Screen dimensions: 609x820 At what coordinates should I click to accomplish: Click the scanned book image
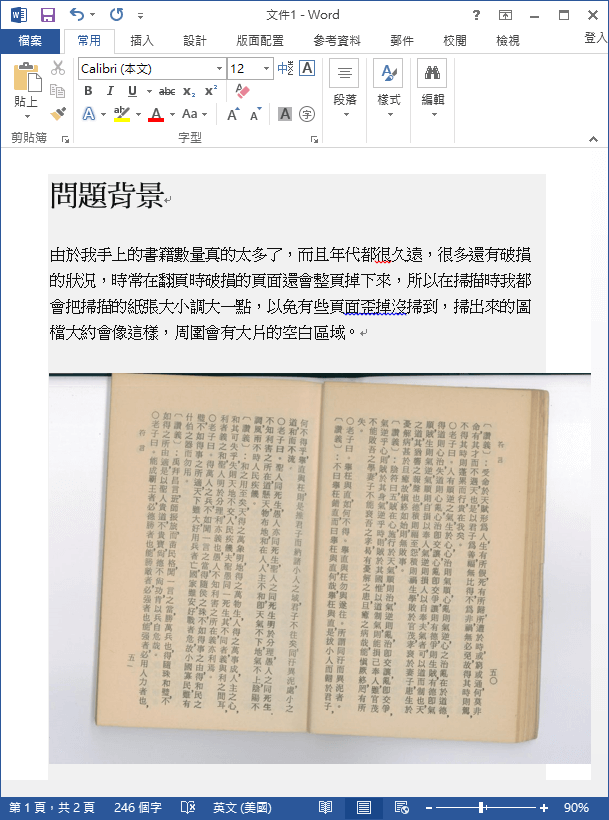[x=320, y=568]
